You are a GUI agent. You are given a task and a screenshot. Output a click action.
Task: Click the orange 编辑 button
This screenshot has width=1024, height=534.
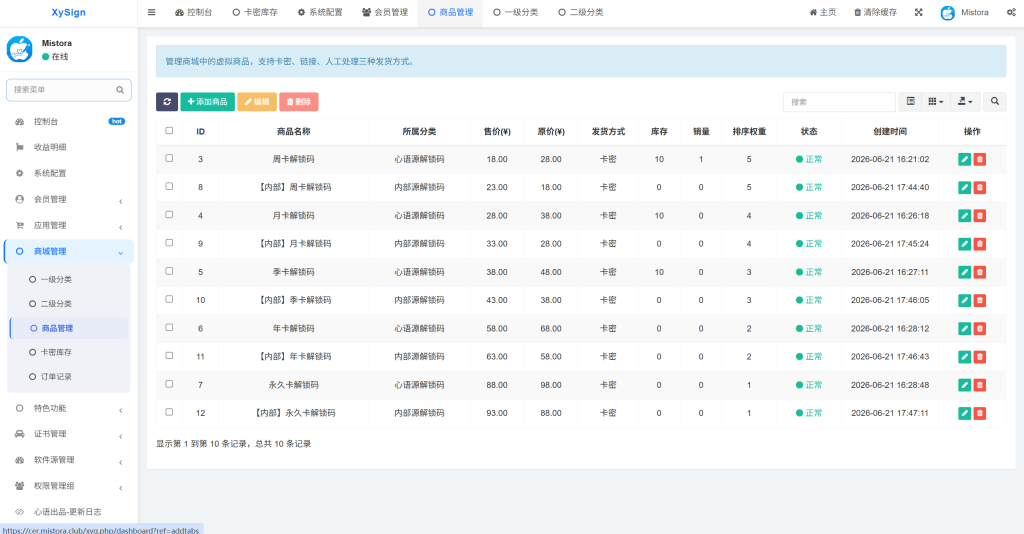click(257, 102)
